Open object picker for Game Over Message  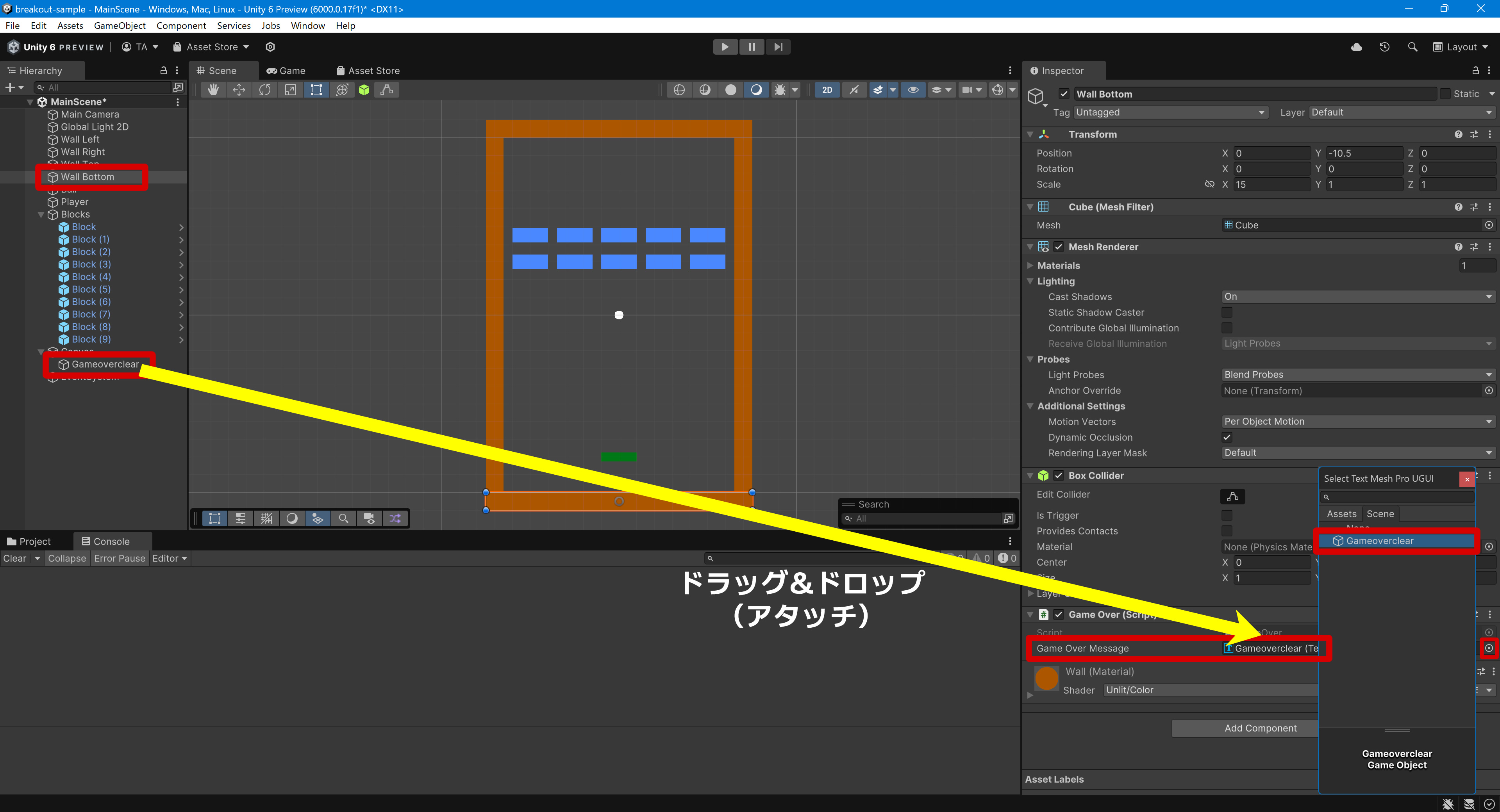tap(1488, 648)
